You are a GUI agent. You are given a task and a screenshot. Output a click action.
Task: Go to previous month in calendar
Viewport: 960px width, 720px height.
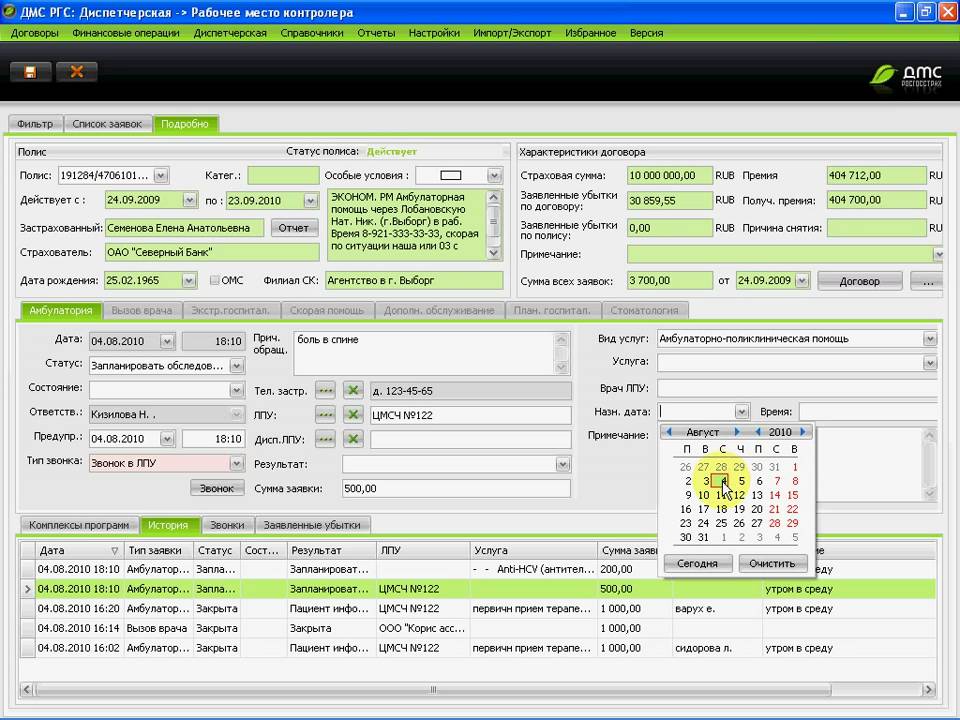coord(669,432)
